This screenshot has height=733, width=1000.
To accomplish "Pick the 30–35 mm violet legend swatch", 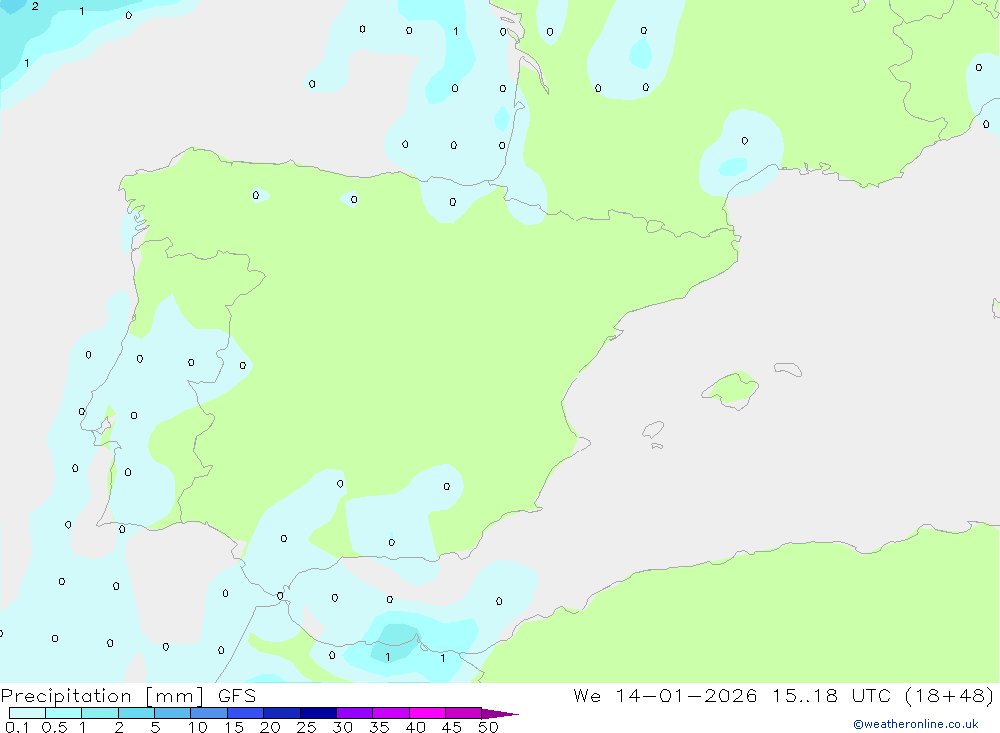I will 355,713.
